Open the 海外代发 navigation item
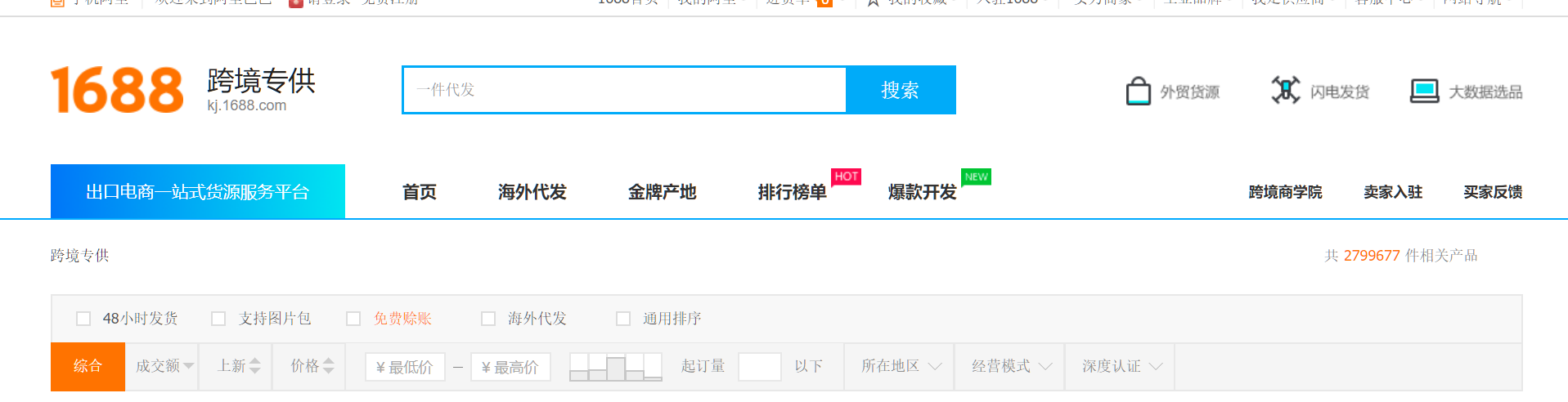 (x=532, y=192)
